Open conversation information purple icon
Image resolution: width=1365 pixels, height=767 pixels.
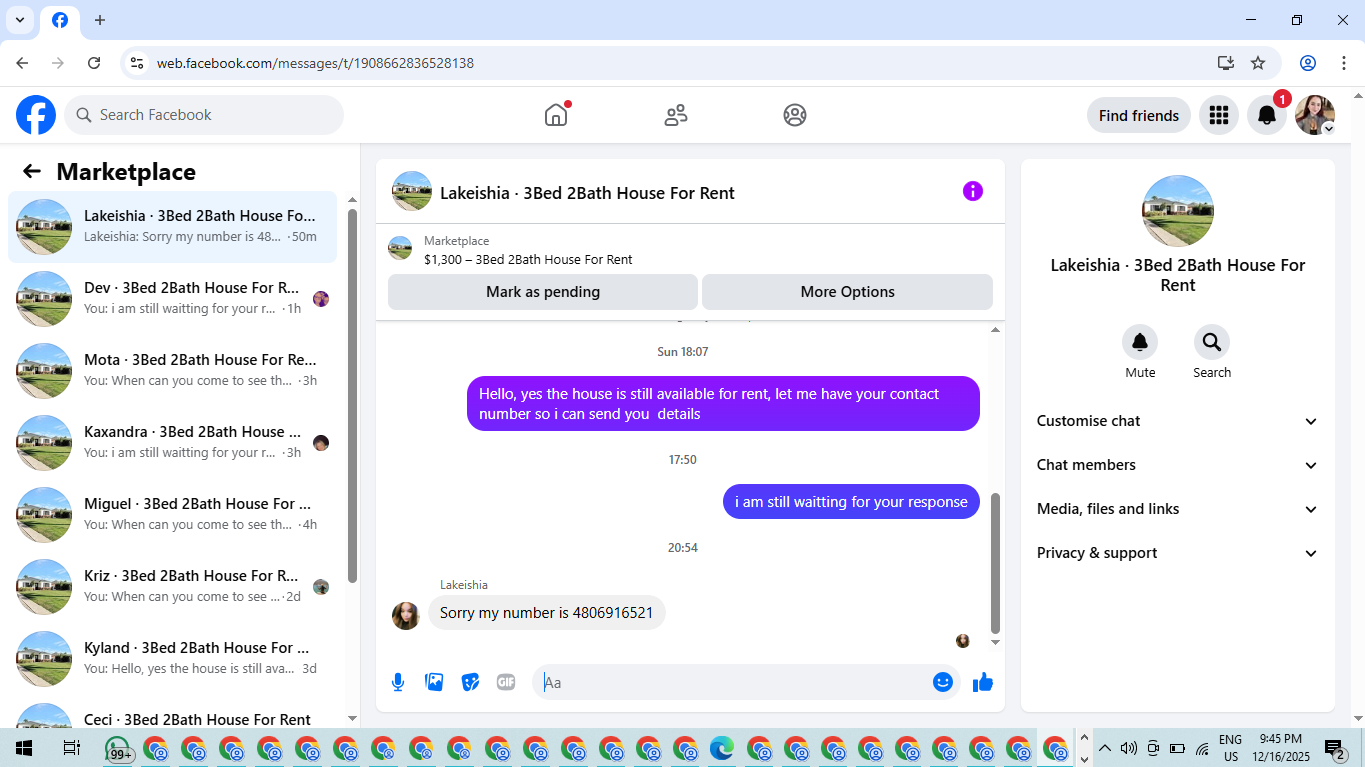[x=973, y=191]
